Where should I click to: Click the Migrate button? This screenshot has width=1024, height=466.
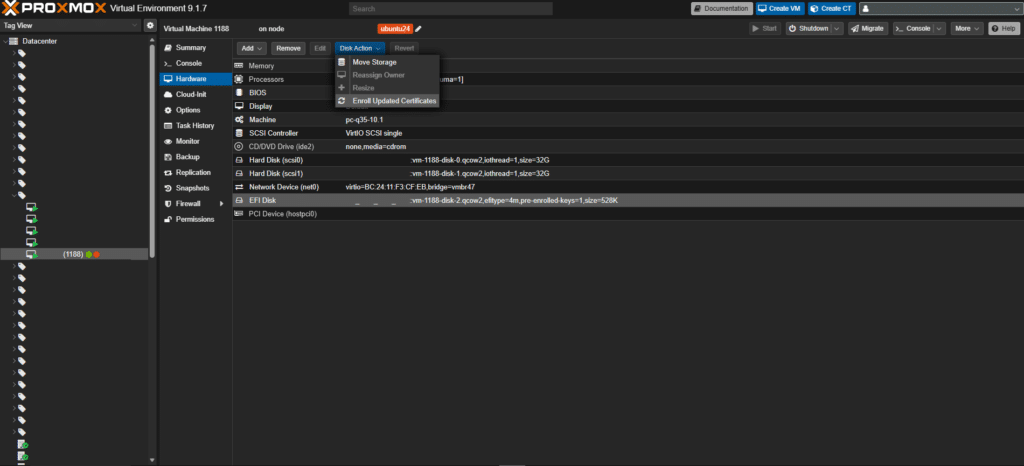coord(868,29)
